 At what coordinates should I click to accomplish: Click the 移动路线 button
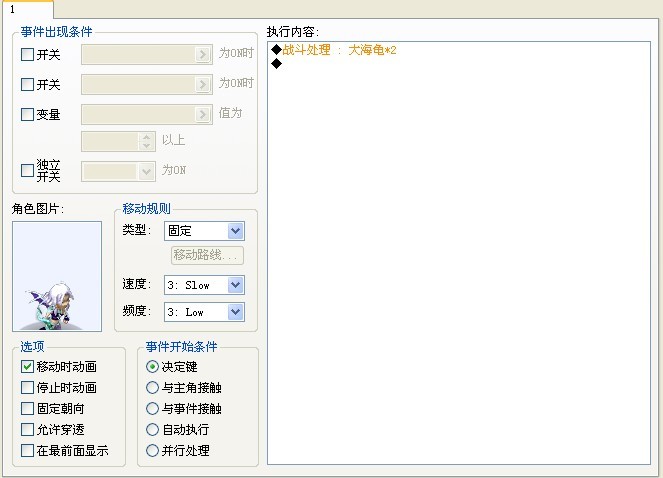click(x=207, y=255)
